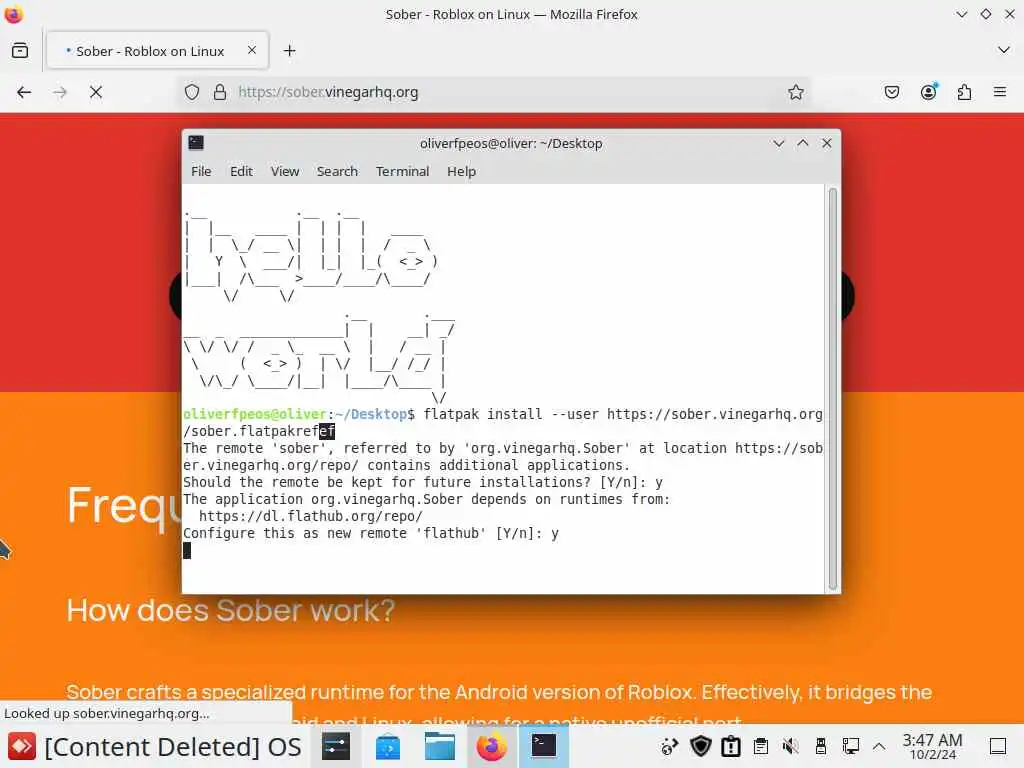Viewport: 1024px width, 768px height.
Task: Open system settings from taskbar
Action: tap(336, 746)
